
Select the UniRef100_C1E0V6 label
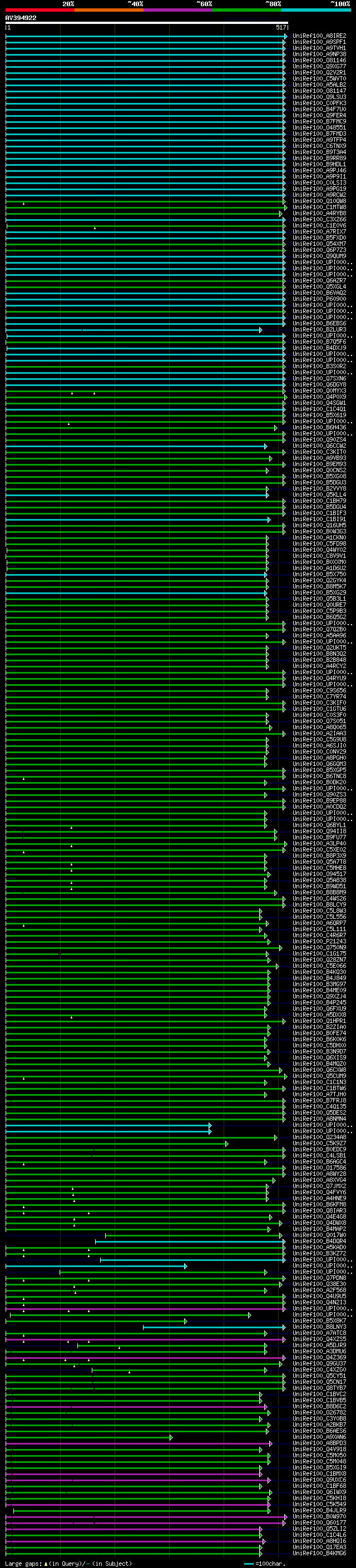[319, 225]
